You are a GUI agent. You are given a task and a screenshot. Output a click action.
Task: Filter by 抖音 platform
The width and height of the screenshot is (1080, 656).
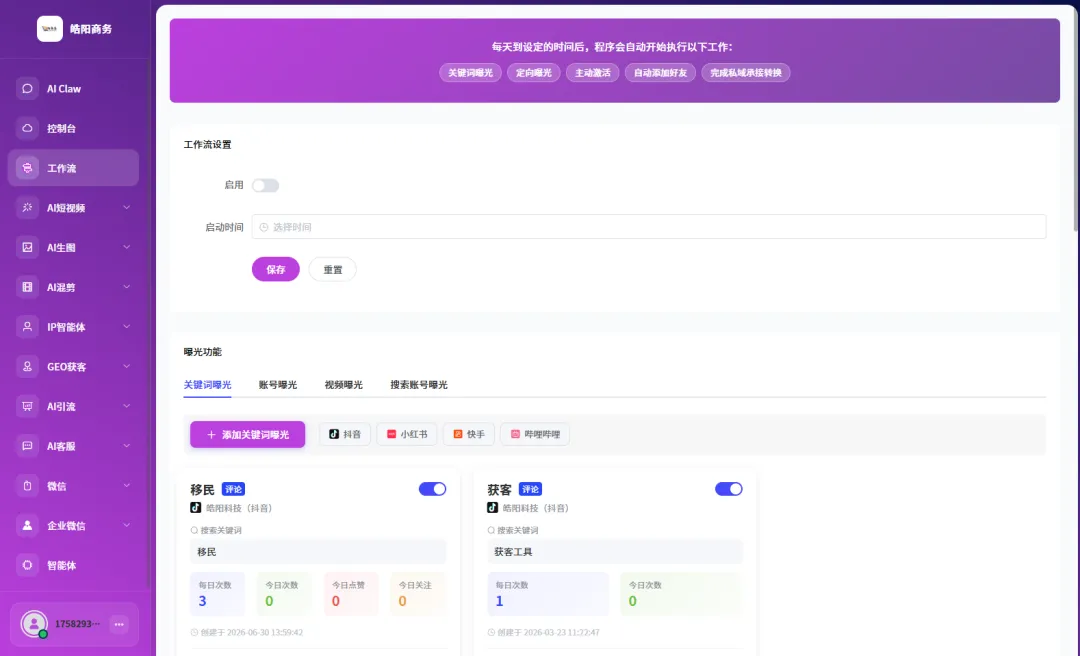[345, 434]
